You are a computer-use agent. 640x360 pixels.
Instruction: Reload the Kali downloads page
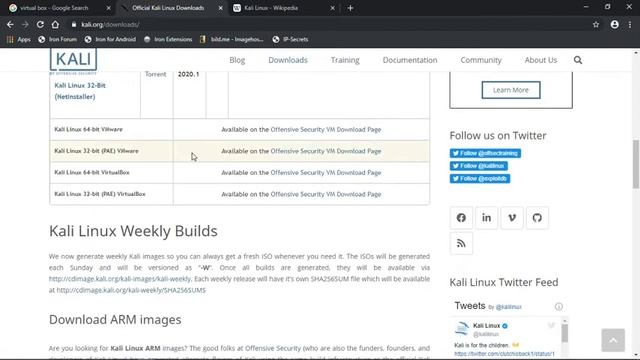coord(40,24)
